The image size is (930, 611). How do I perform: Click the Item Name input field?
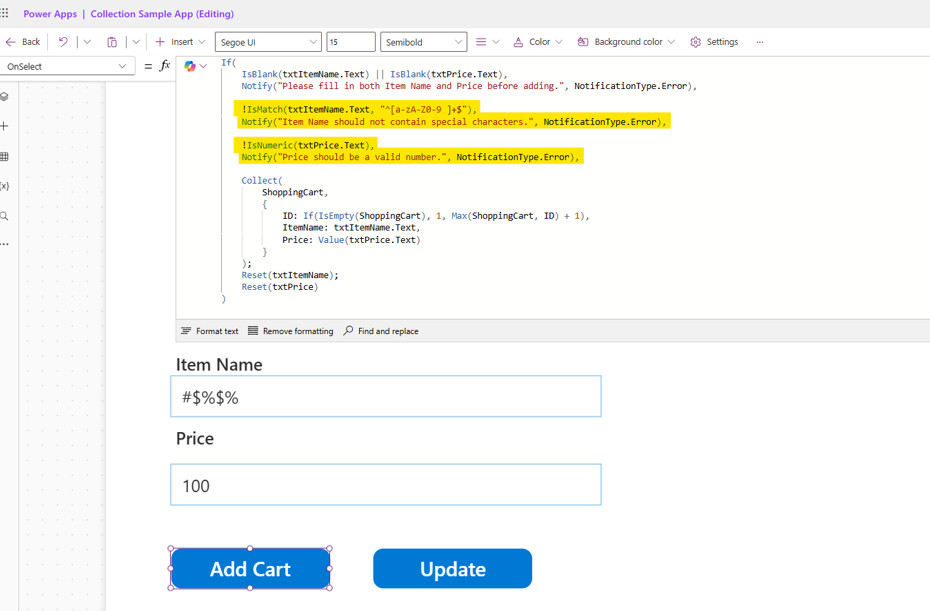point(386,396)
